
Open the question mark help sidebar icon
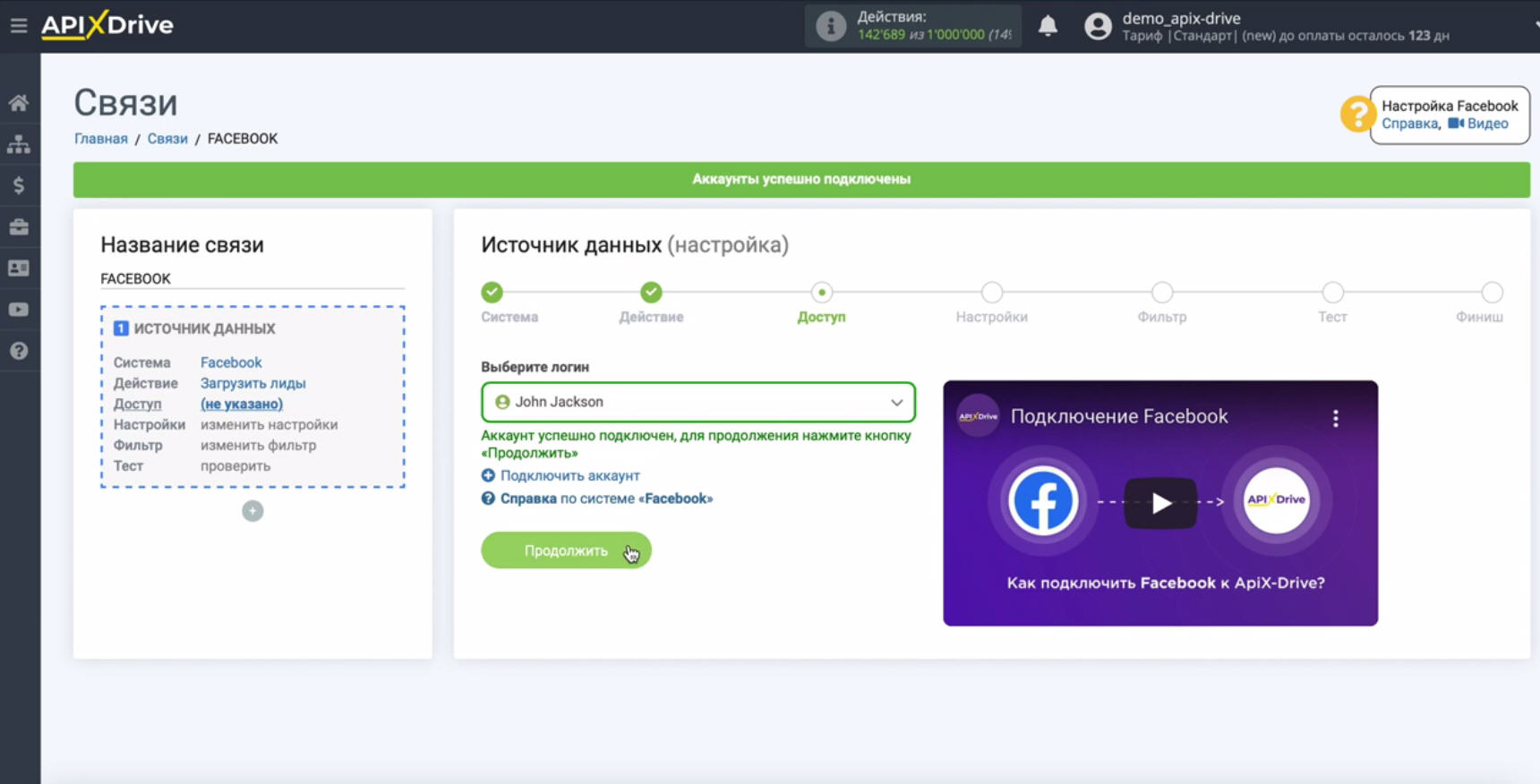coord(19,351)
